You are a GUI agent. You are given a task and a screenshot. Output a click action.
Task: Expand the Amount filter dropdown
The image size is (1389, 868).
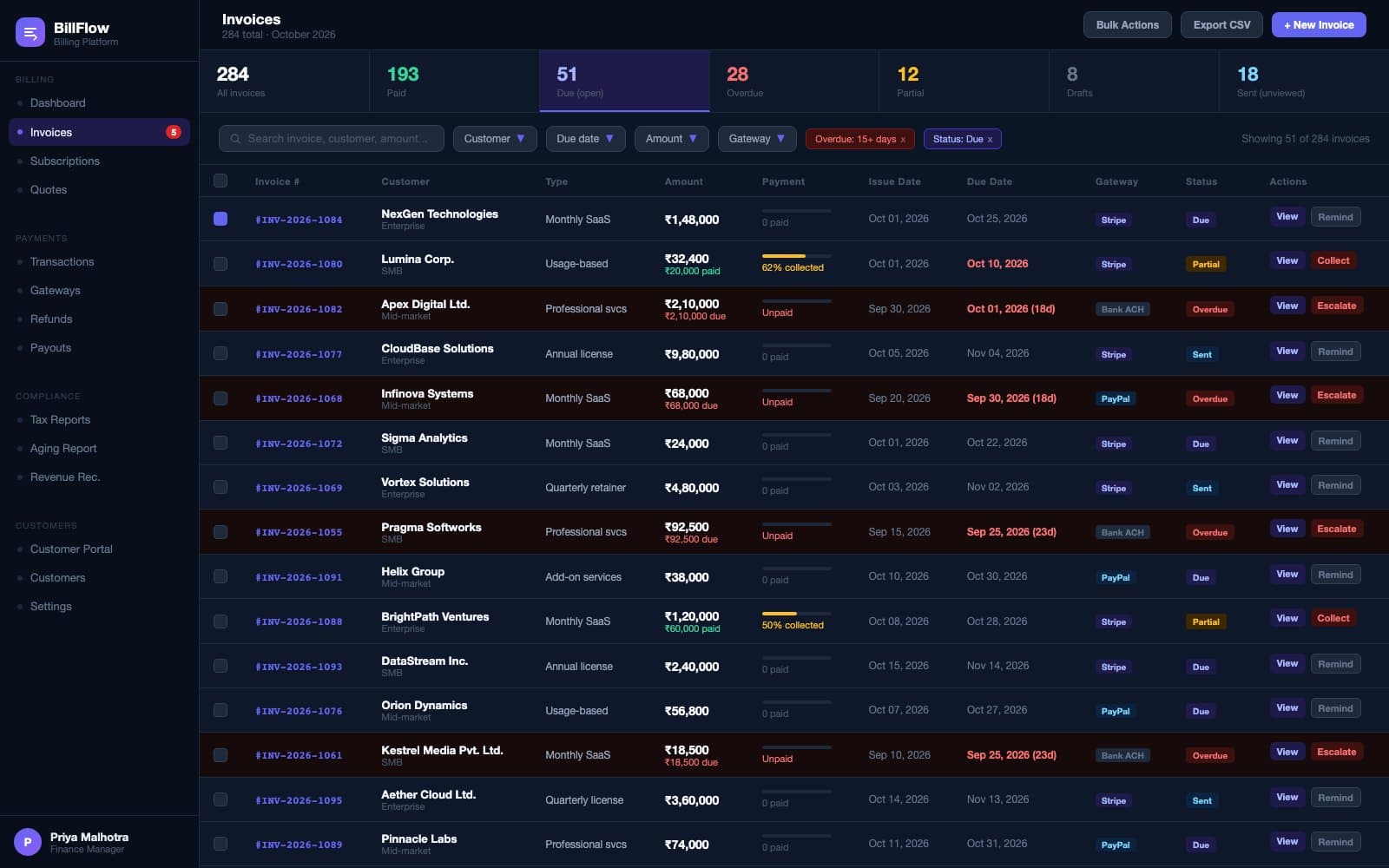point(671,139)
